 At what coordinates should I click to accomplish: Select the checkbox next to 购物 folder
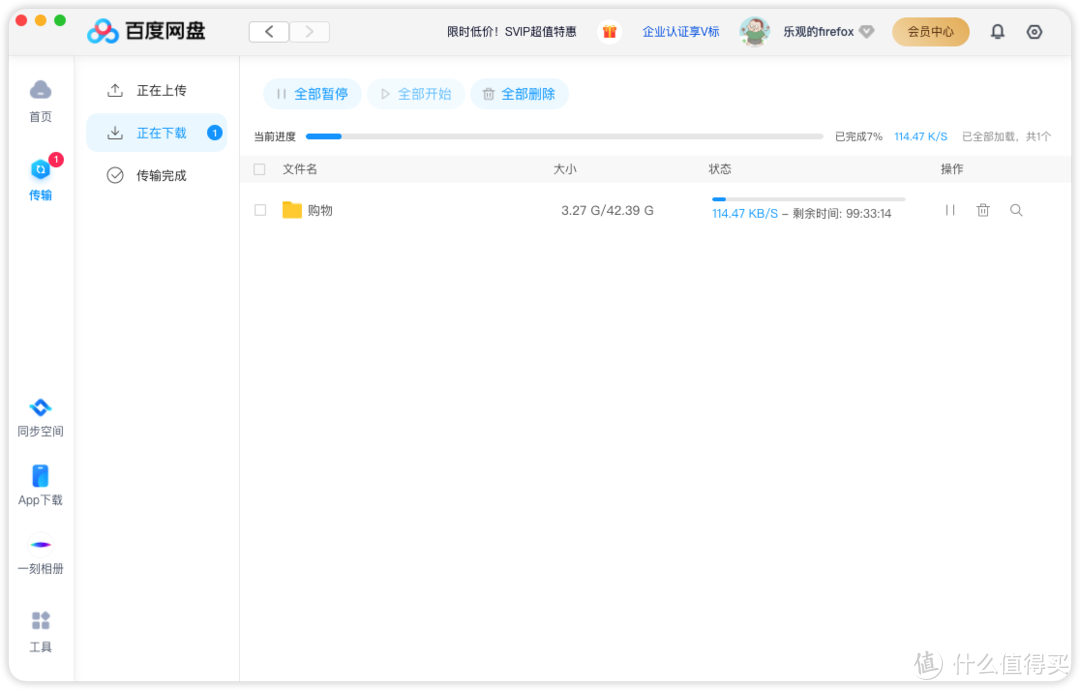coord(259,210)
